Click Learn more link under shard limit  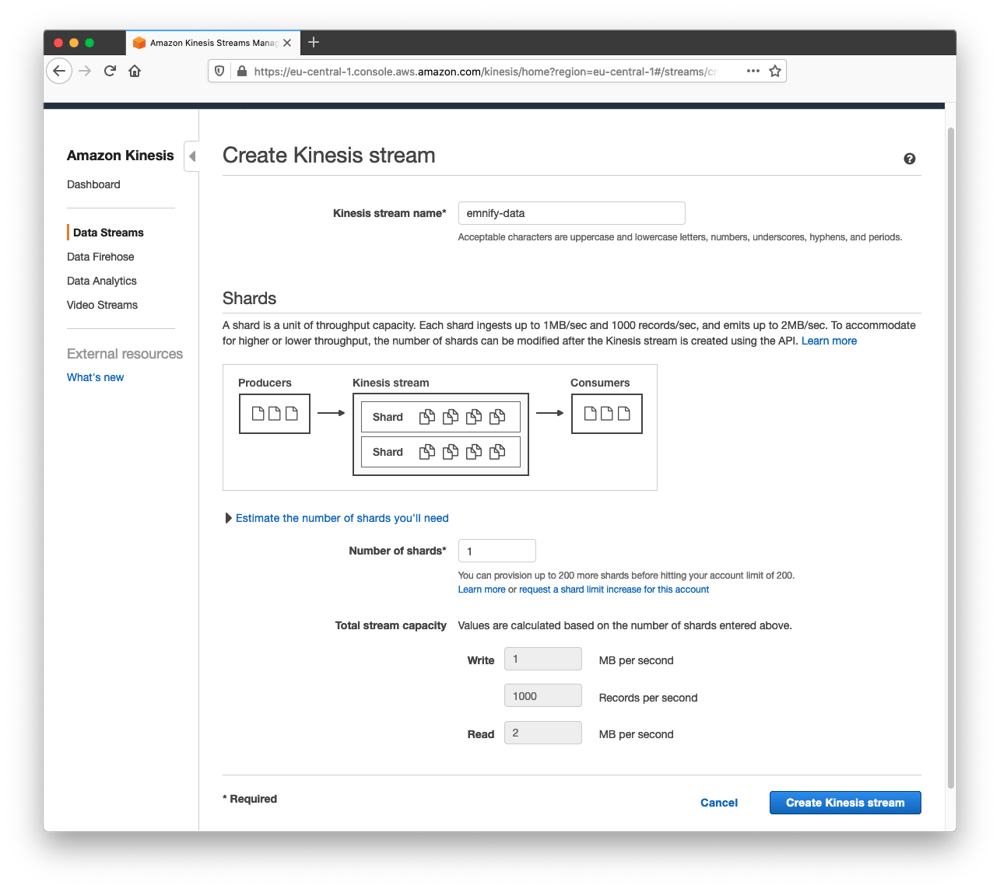pos(482,589)
